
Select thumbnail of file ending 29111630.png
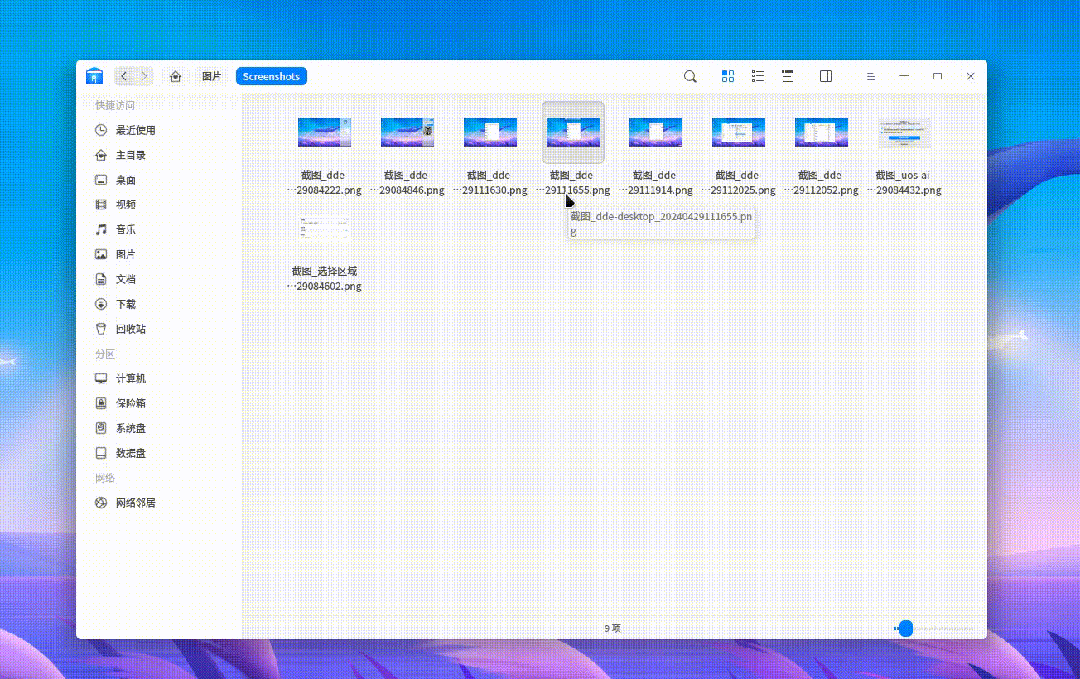click(x=490, y=132)
